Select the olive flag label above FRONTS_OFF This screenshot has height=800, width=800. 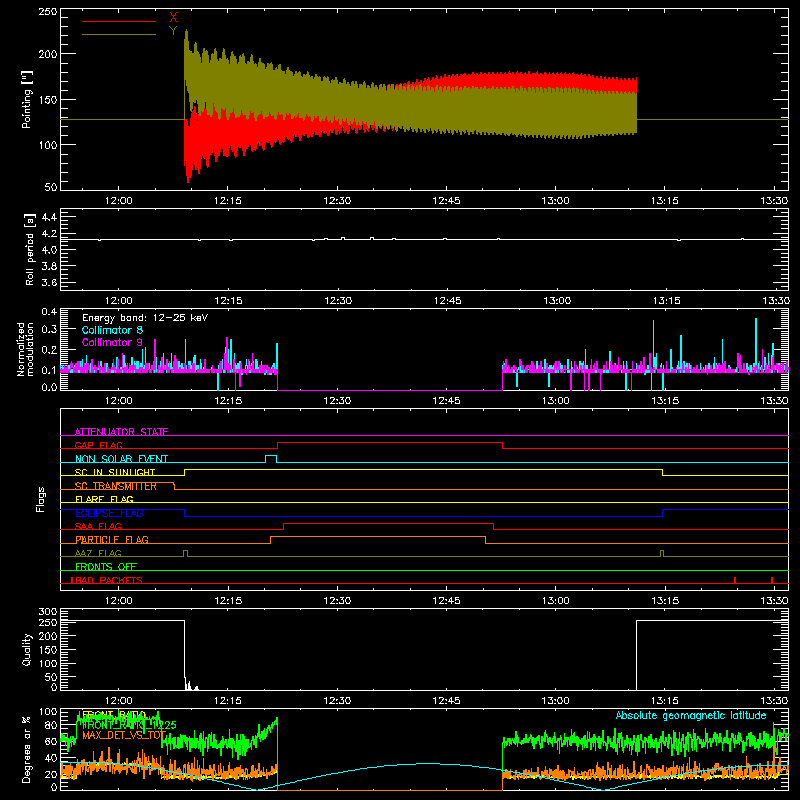click(x=98, y=553)
